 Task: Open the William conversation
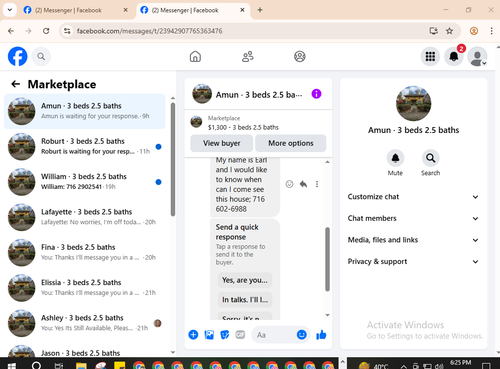[x=85, y=182]
